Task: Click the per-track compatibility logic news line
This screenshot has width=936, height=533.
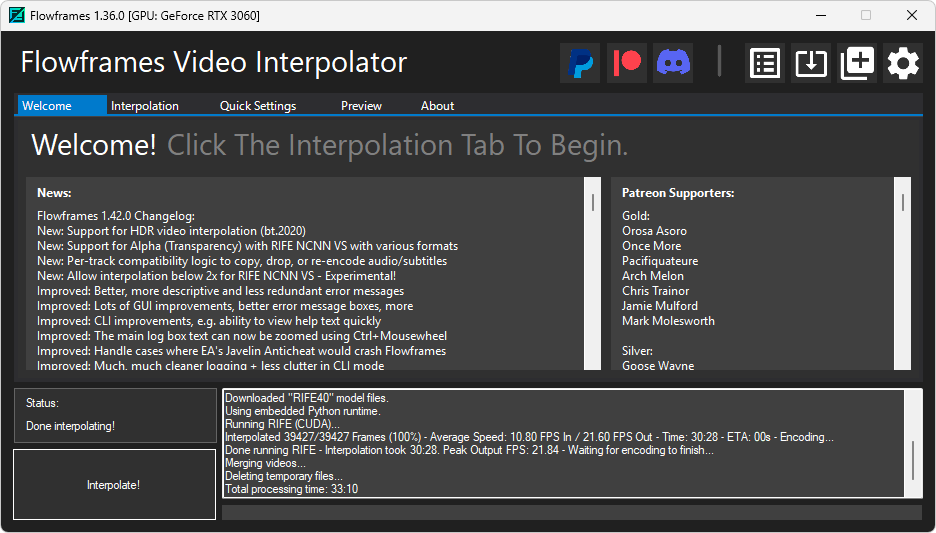Action: click(242, 261)
